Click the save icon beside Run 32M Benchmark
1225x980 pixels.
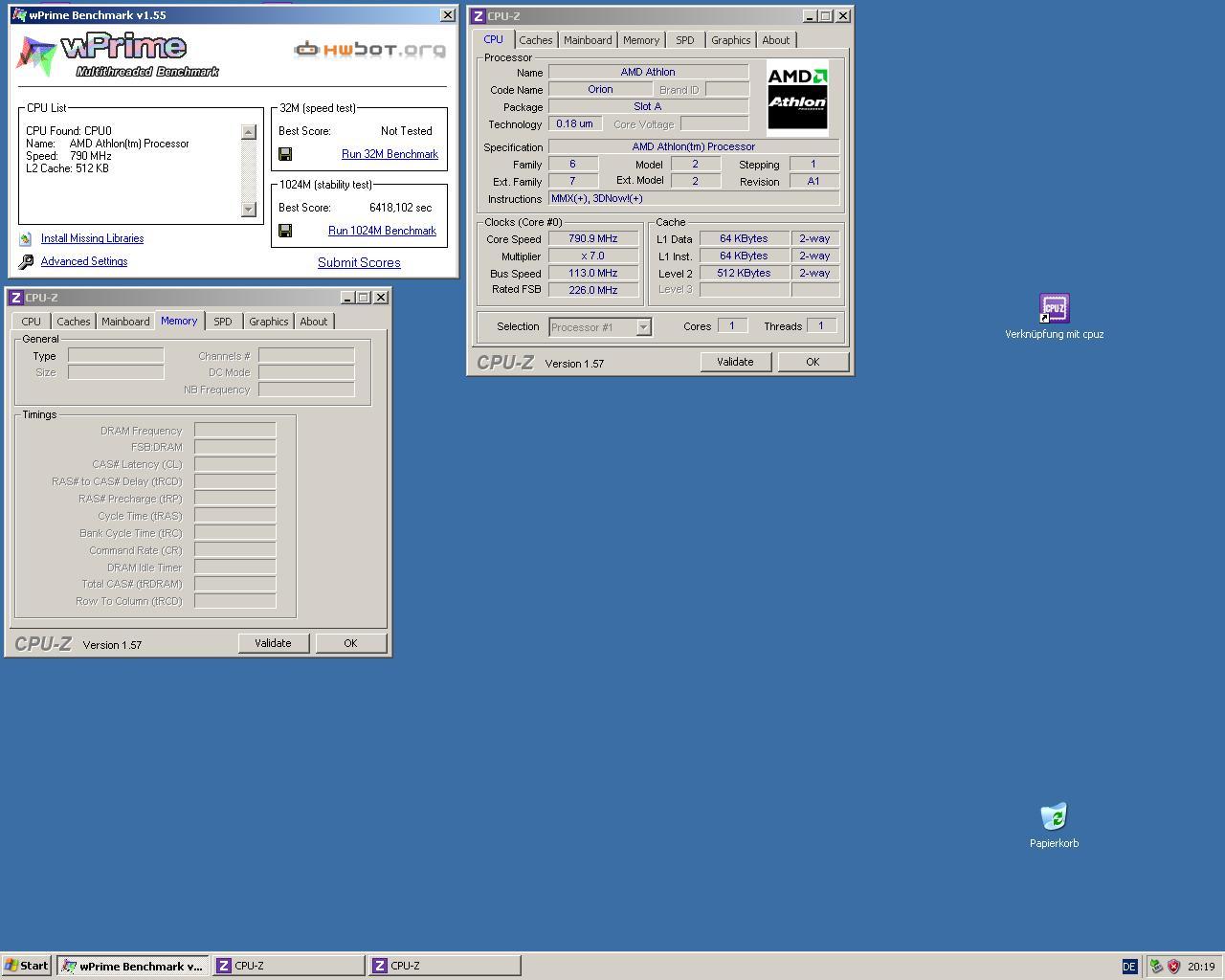click(285, 154)
